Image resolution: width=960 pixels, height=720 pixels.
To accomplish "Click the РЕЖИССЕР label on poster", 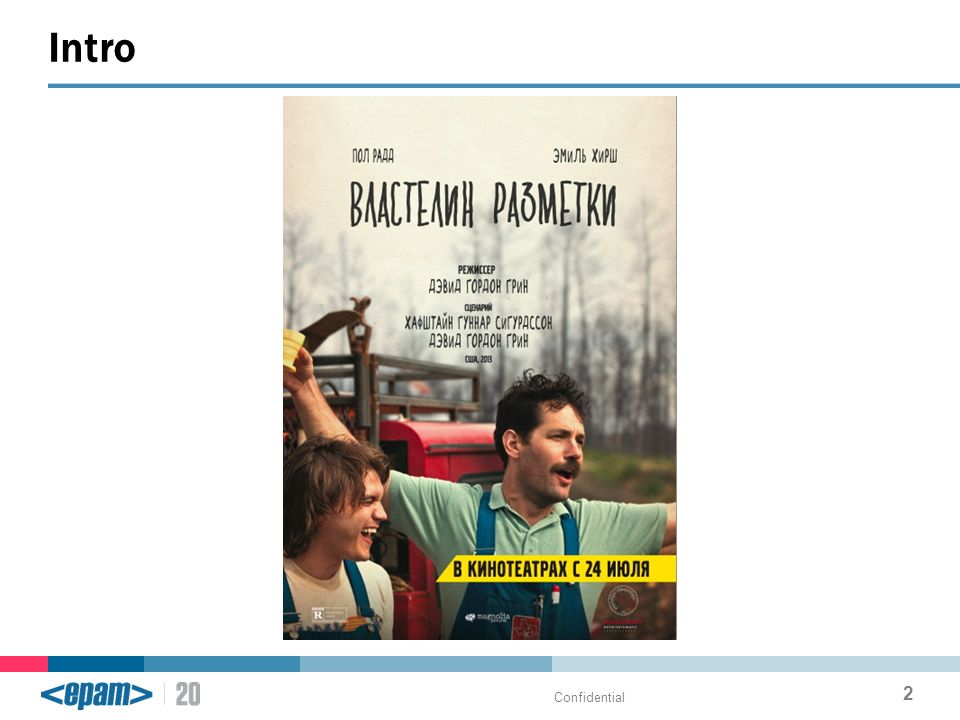I will 476,269.
